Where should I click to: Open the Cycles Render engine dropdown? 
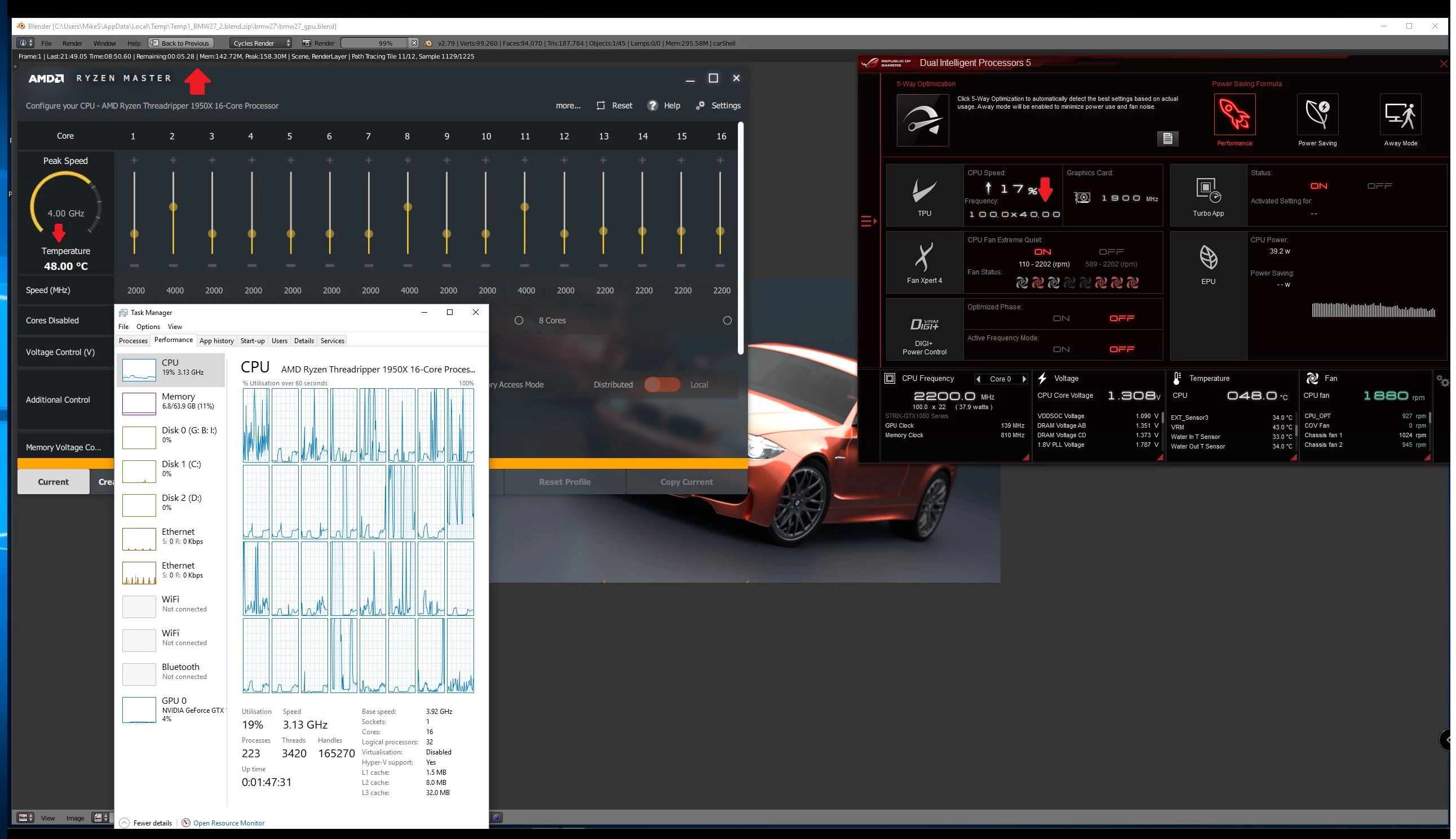[261, 43]
